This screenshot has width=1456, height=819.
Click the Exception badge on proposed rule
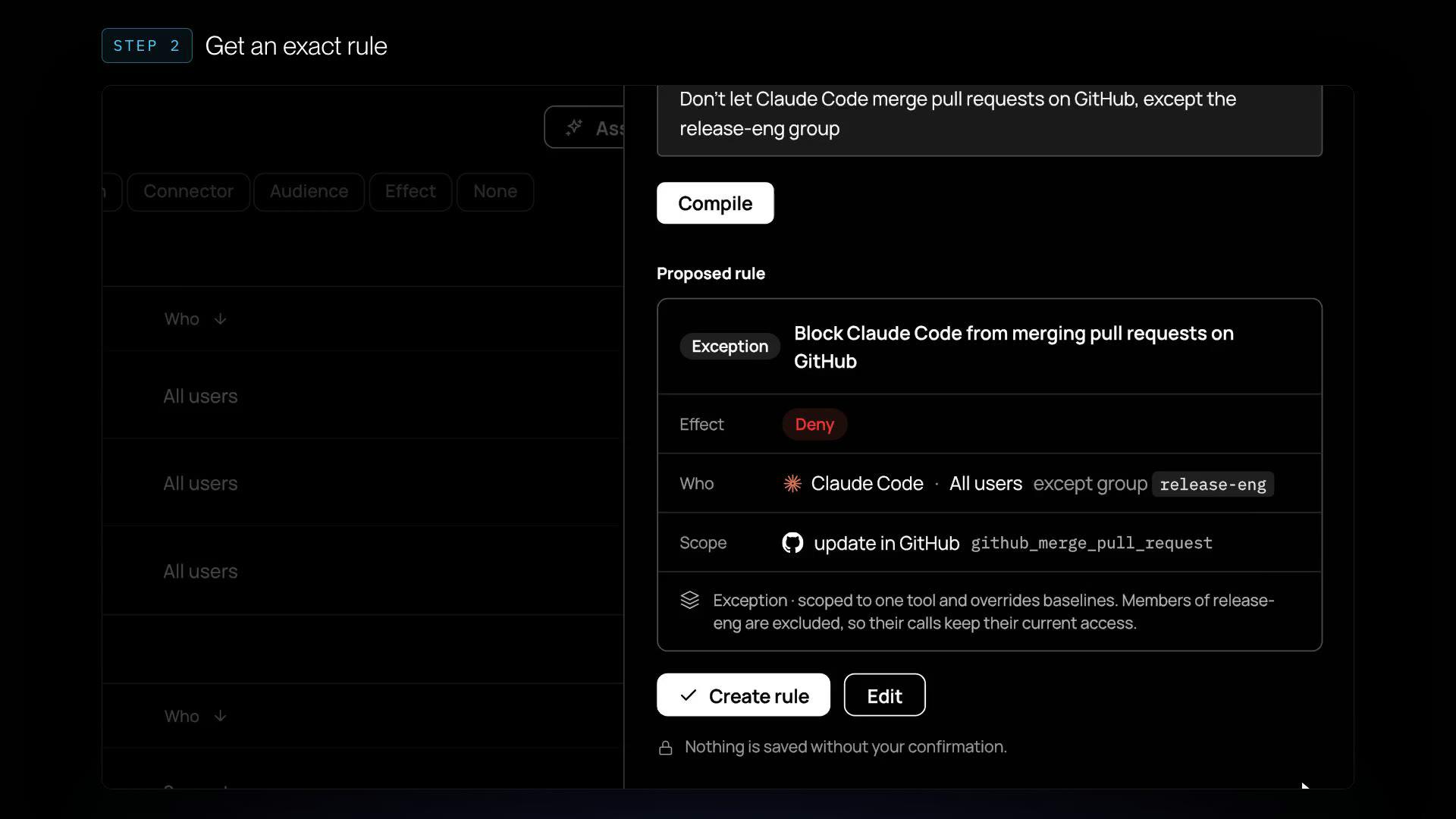[x=730, y=347]
